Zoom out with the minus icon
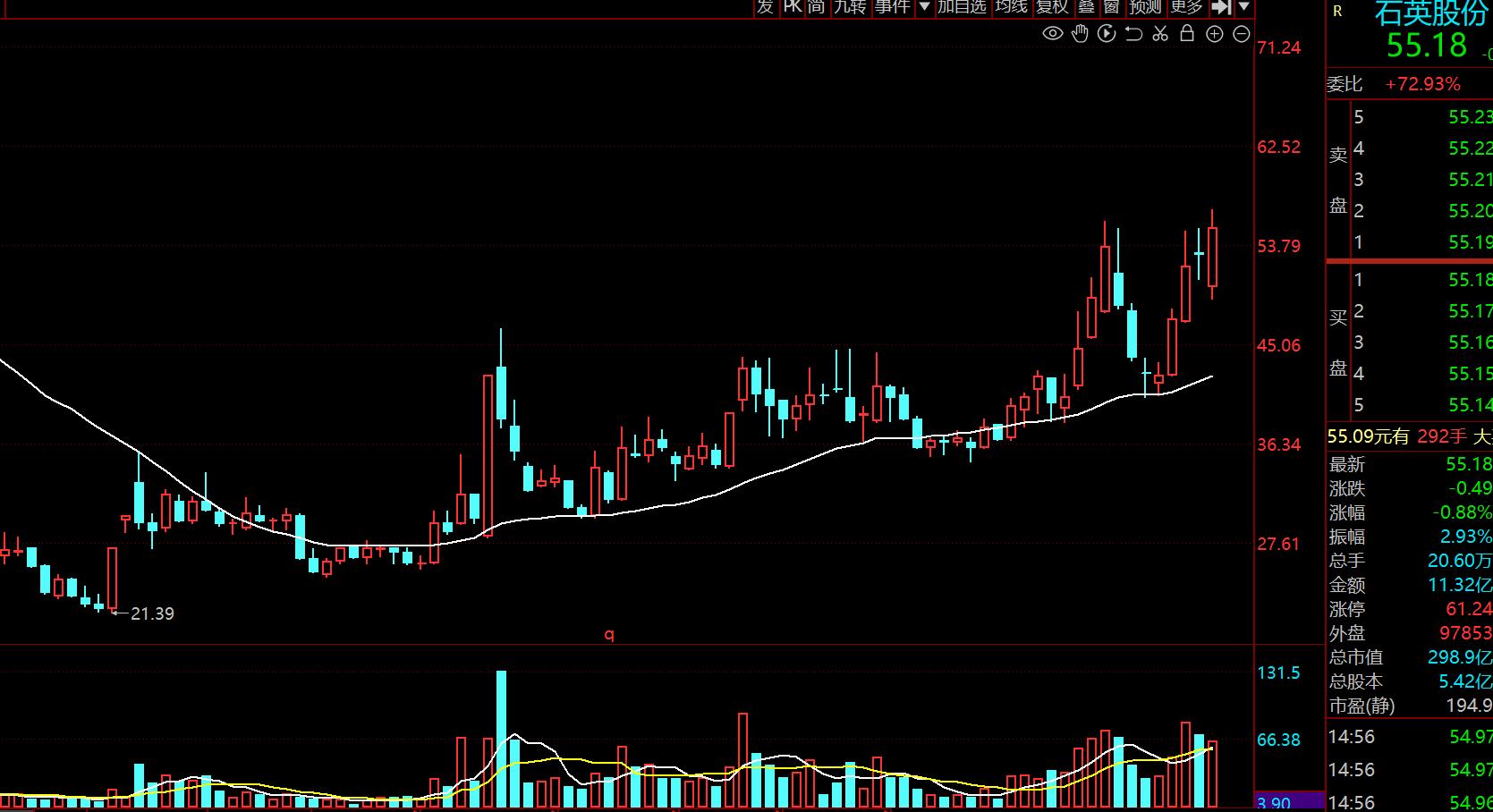1493x812 pixels. (x=1241, y=34)
